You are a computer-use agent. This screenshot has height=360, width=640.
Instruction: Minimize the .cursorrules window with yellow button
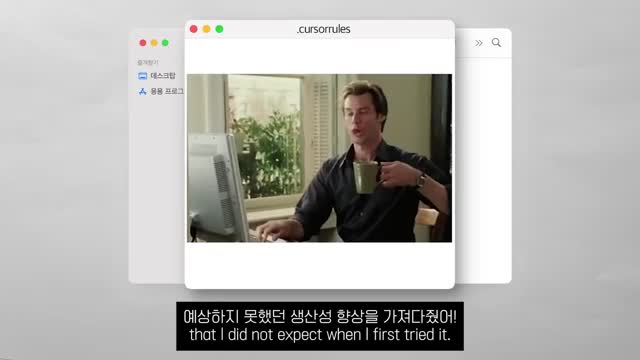tap(207, 29)
